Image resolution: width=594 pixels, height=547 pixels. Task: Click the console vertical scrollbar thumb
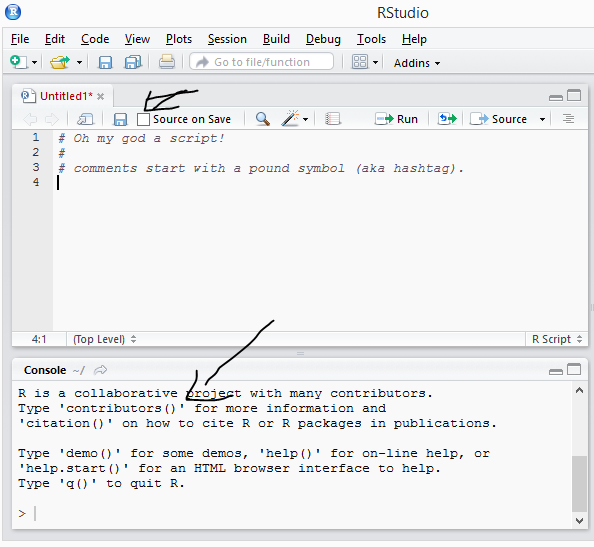[579, 484]
